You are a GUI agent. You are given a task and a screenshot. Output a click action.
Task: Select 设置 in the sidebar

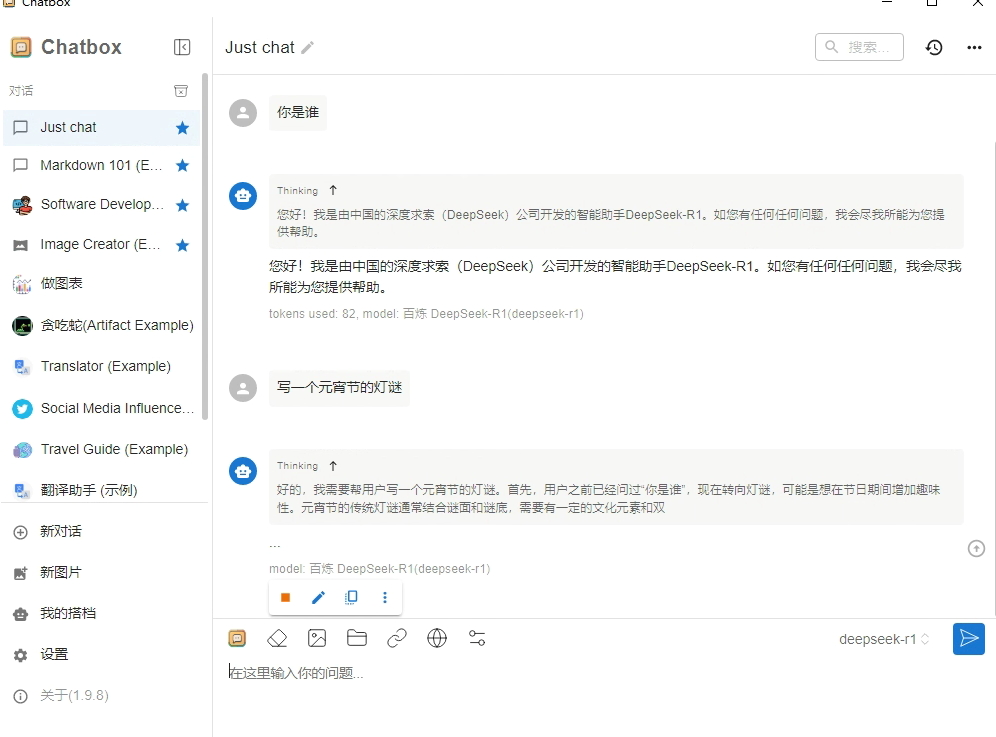(x=54, y=654)
